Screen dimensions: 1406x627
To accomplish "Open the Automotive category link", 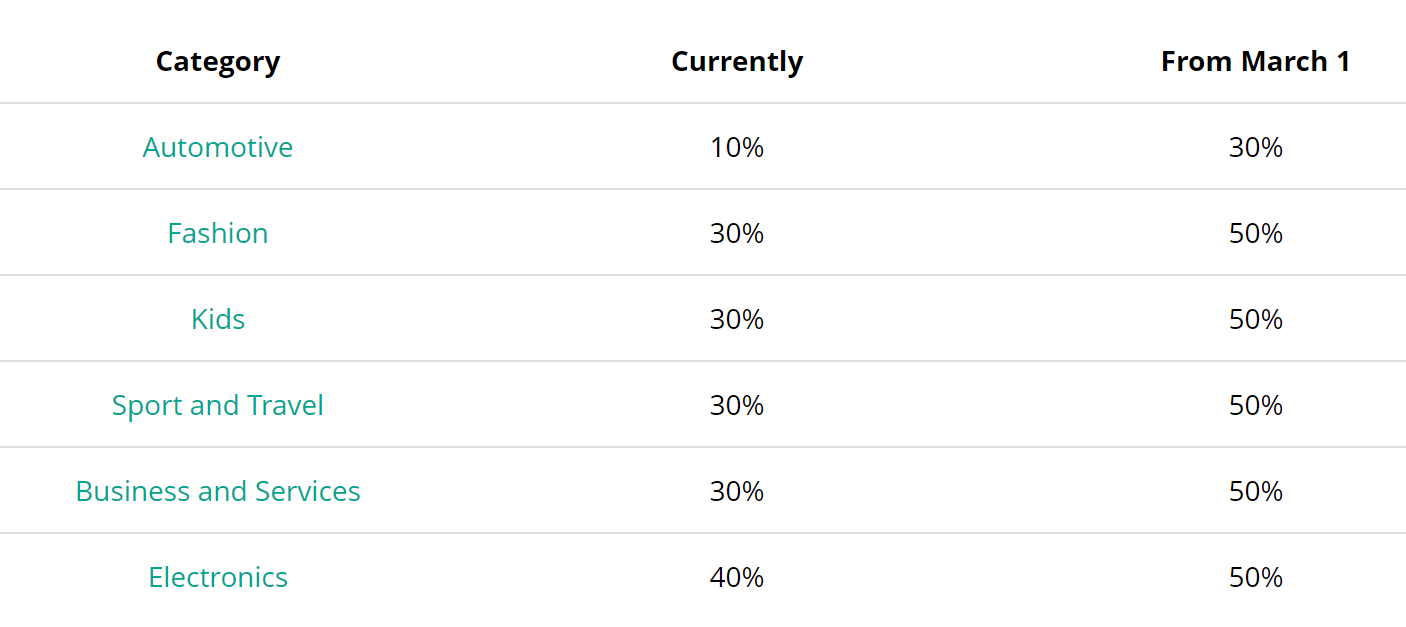I will pyautogui.click(x=218, y=147).
